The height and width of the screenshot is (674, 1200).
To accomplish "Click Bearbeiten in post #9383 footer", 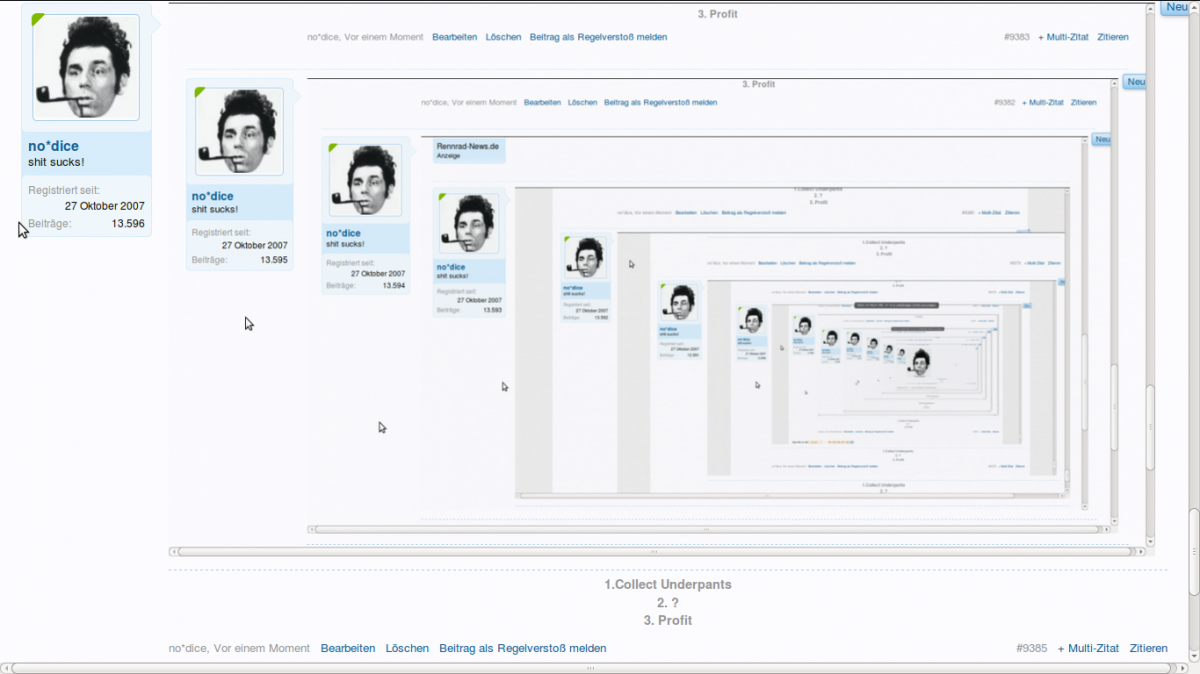I will point(454,37).
